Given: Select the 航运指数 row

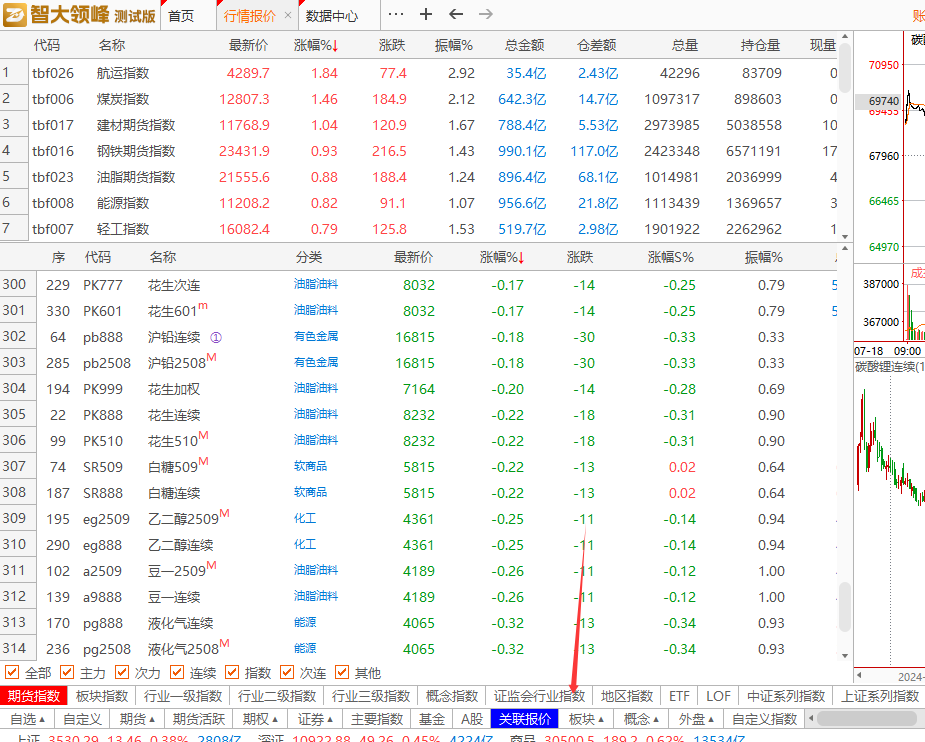Looking at the screenshot, I should click(x=418, y=73).
